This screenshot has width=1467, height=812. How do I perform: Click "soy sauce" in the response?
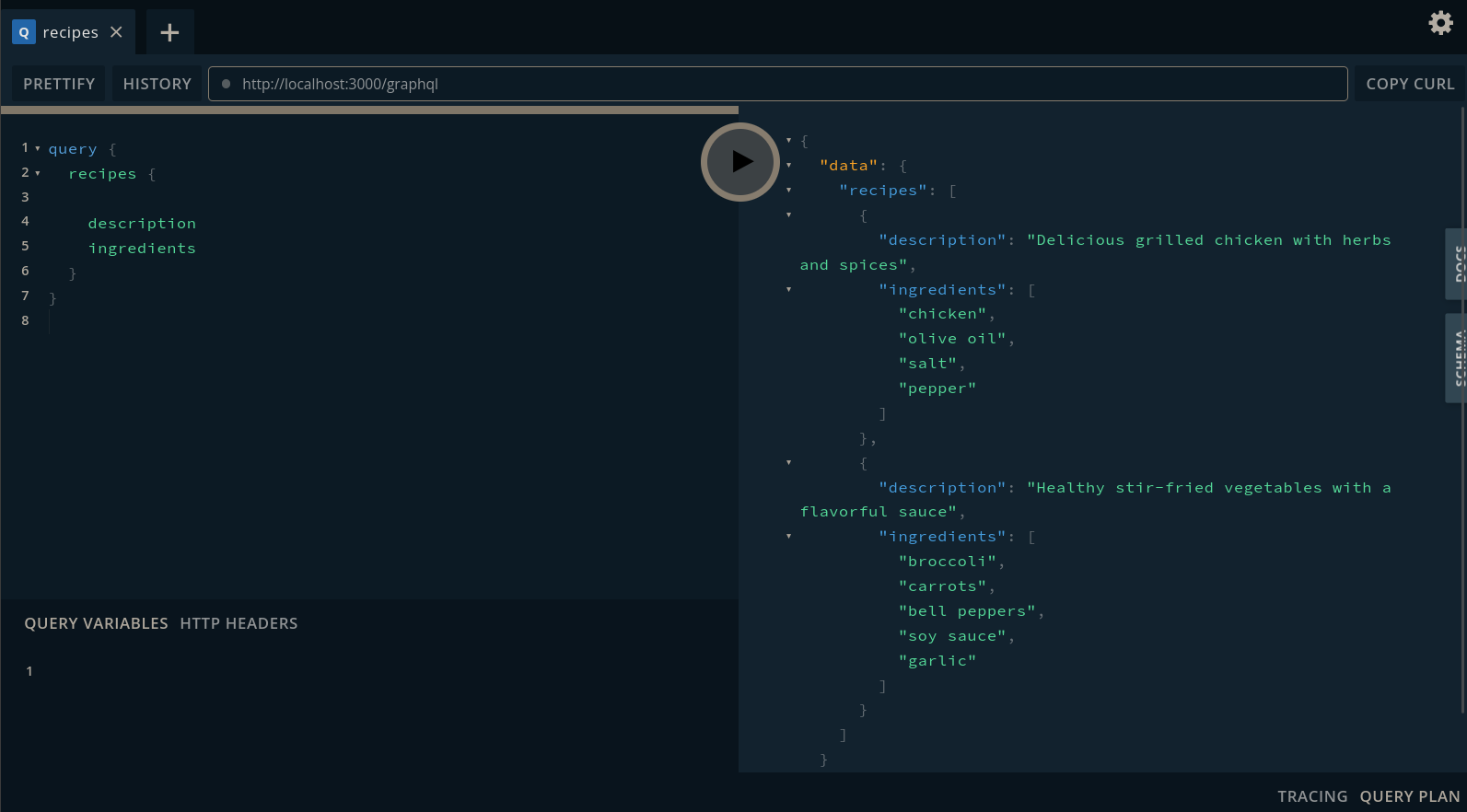tap(952, 636)
